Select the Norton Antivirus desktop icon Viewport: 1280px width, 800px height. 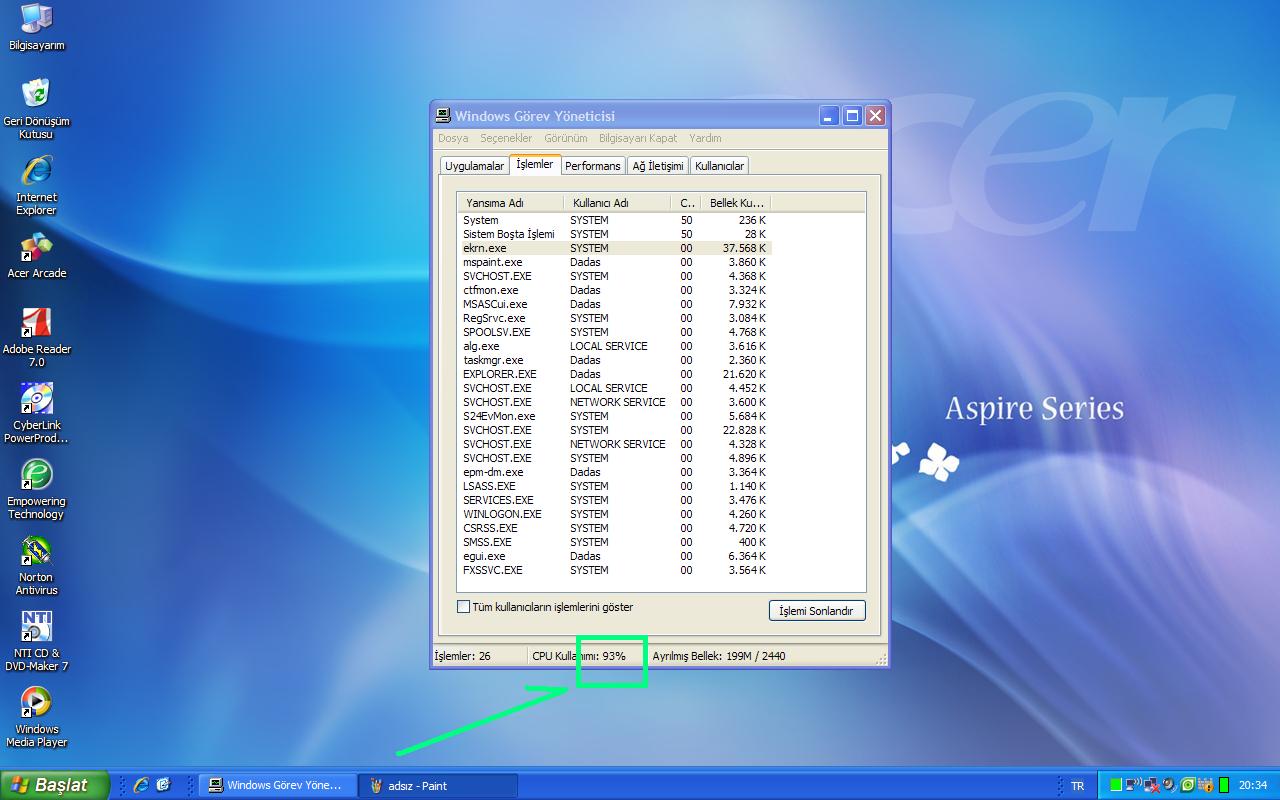click(x=37, y=565)
